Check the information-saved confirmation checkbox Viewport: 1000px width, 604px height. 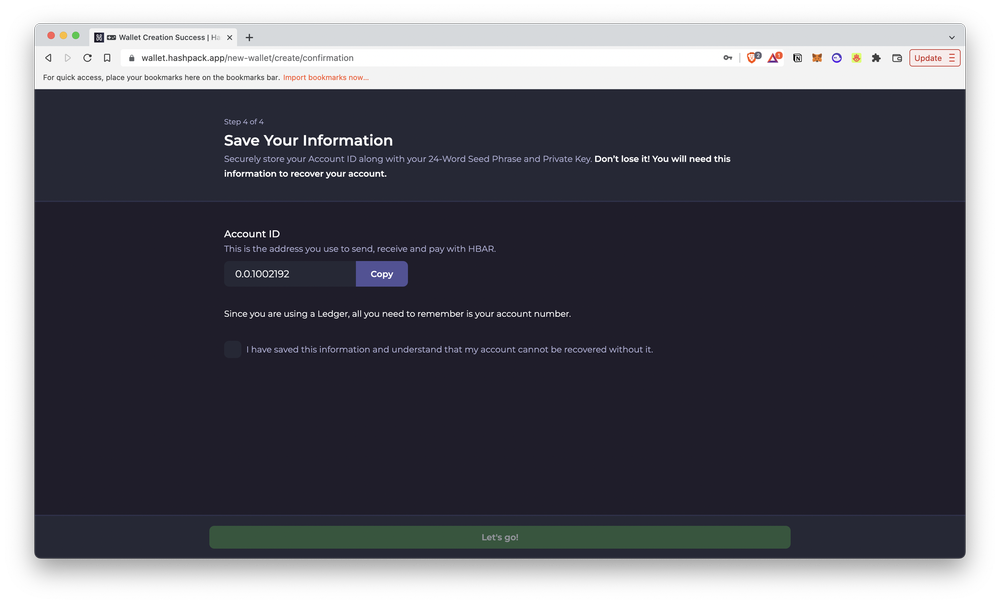tap(232, 349)
